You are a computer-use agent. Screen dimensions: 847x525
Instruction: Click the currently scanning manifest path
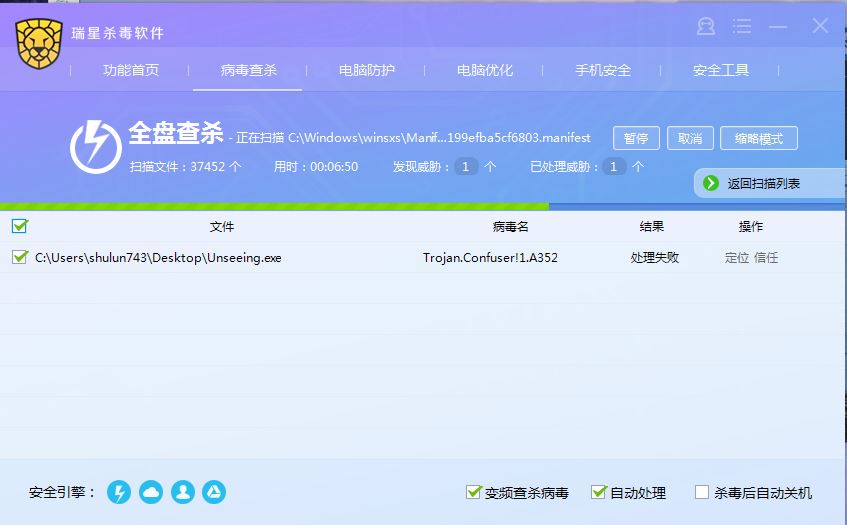point(439,138)
